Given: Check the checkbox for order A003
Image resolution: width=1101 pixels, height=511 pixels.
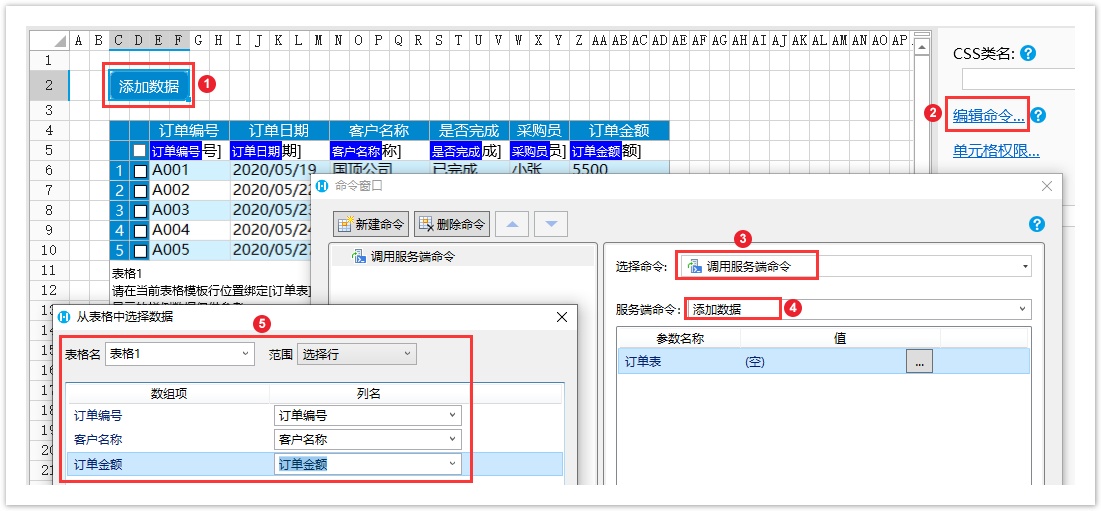Looking at the screenshot, I should tap(140, 211).
